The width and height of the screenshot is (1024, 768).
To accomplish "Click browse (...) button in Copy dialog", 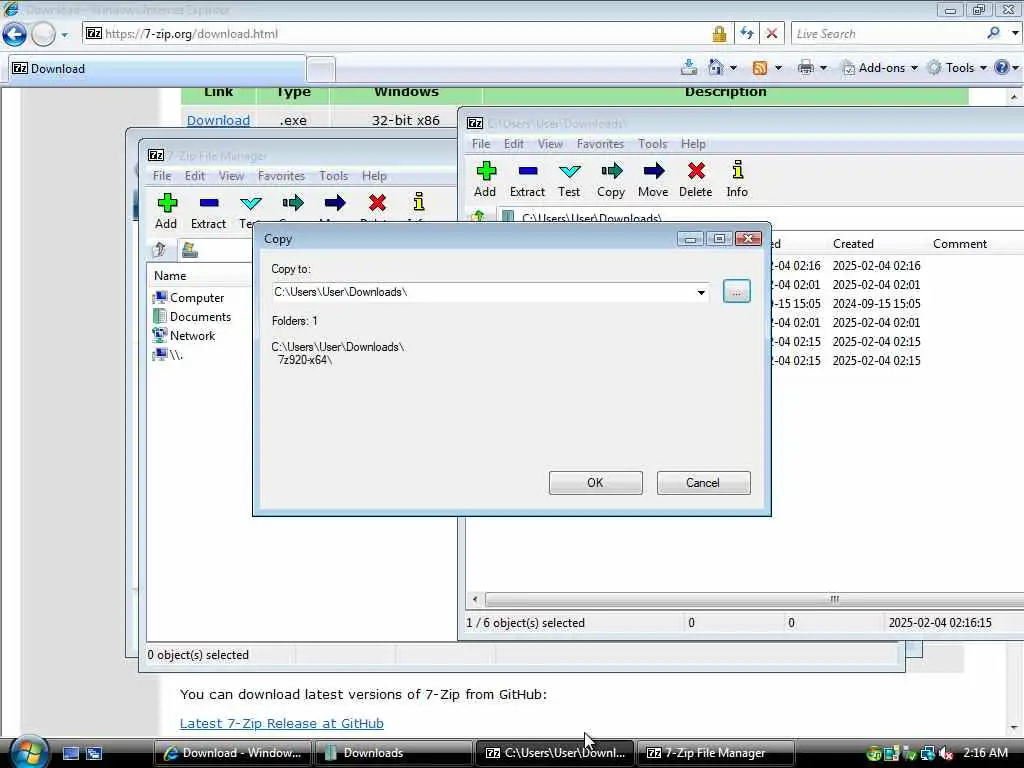I will [x=737, y=292].
